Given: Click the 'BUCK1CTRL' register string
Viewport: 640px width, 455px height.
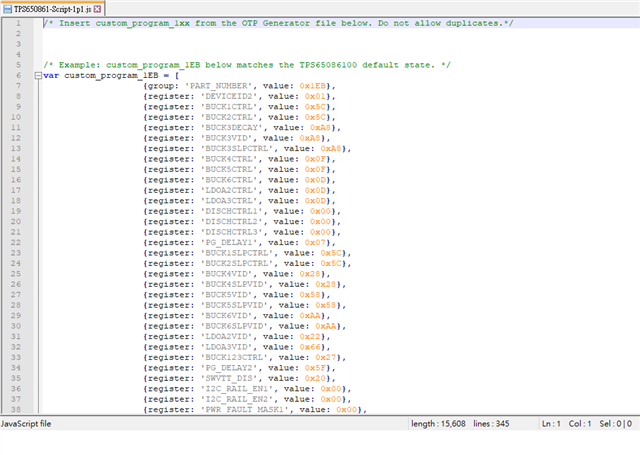Looking at the screenshot, I should (x=229, y=107).
